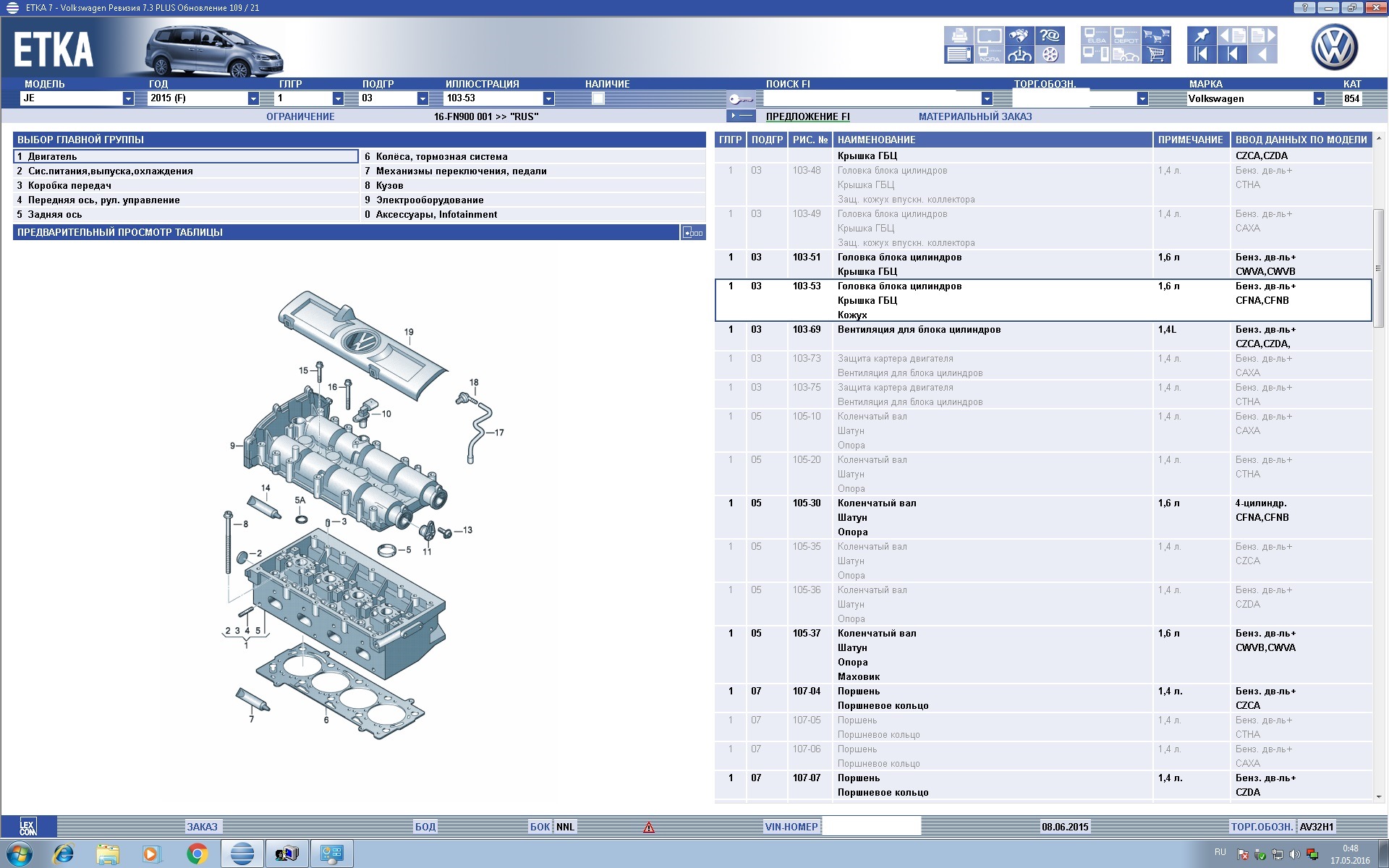The height and width of the screenshot is (868, 1389).
Task: Select row 105-30 Коленчатый вал
Action: (x=1043, y=517)
